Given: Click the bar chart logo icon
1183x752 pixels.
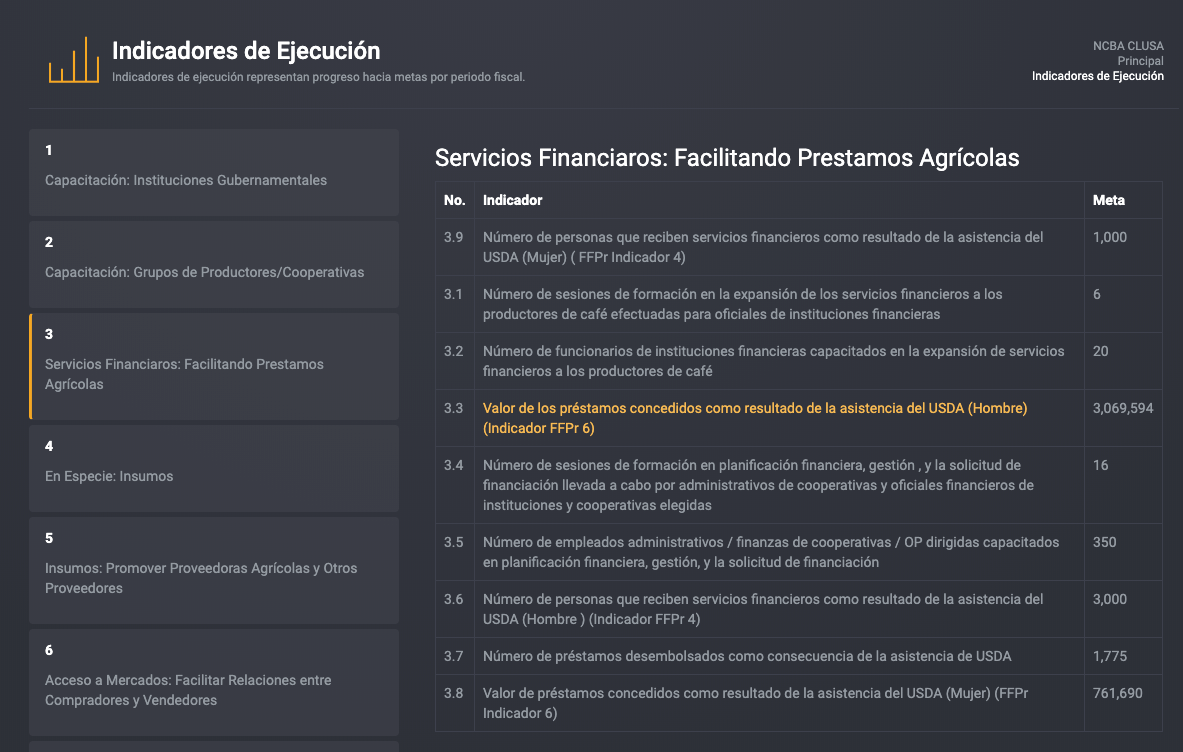Looking at the screenshot, I should tap(74, 60).
